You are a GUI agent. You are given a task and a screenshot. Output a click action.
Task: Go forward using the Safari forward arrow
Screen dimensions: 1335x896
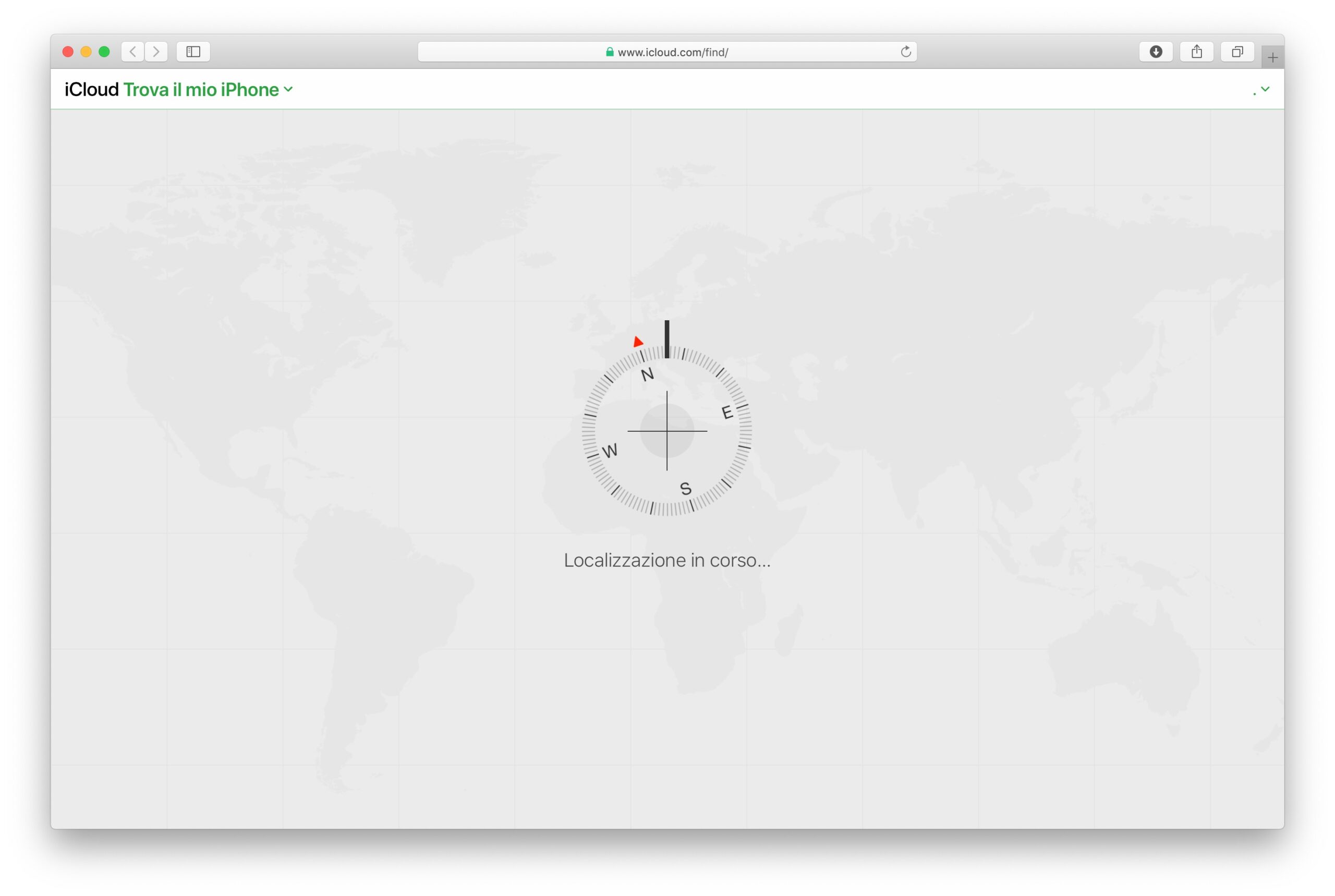pos(156,52)
